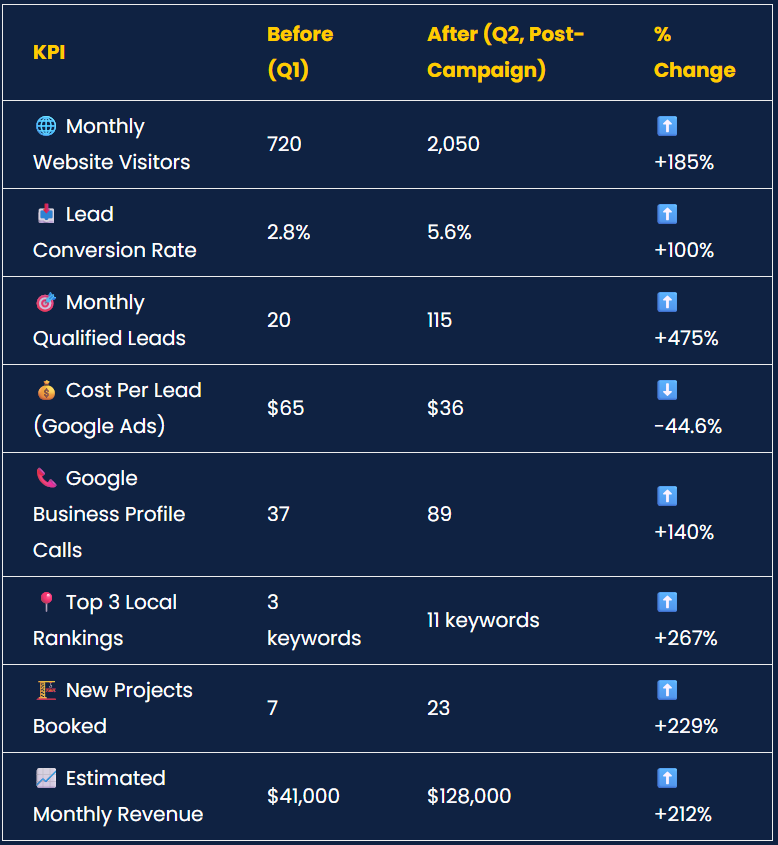Click the inbox icon next to Lead Conversion Rate
Screen dimensions: 778x845
[x=46, y=214]
